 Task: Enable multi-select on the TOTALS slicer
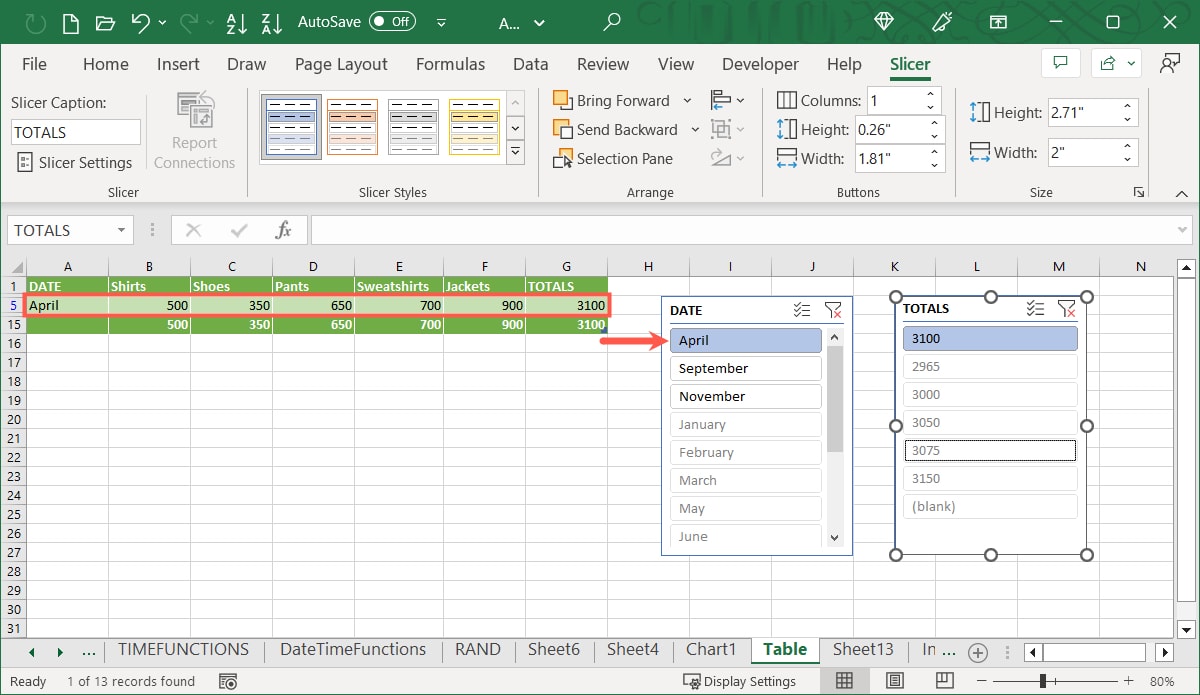click(x=1034, y=308)
